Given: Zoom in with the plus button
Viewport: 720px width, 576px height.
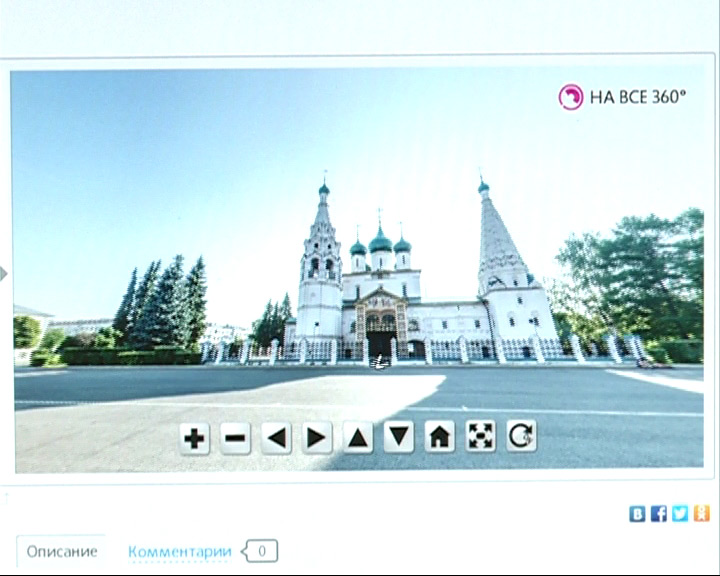Looking at the screenshot, I should tap(195, 438).
